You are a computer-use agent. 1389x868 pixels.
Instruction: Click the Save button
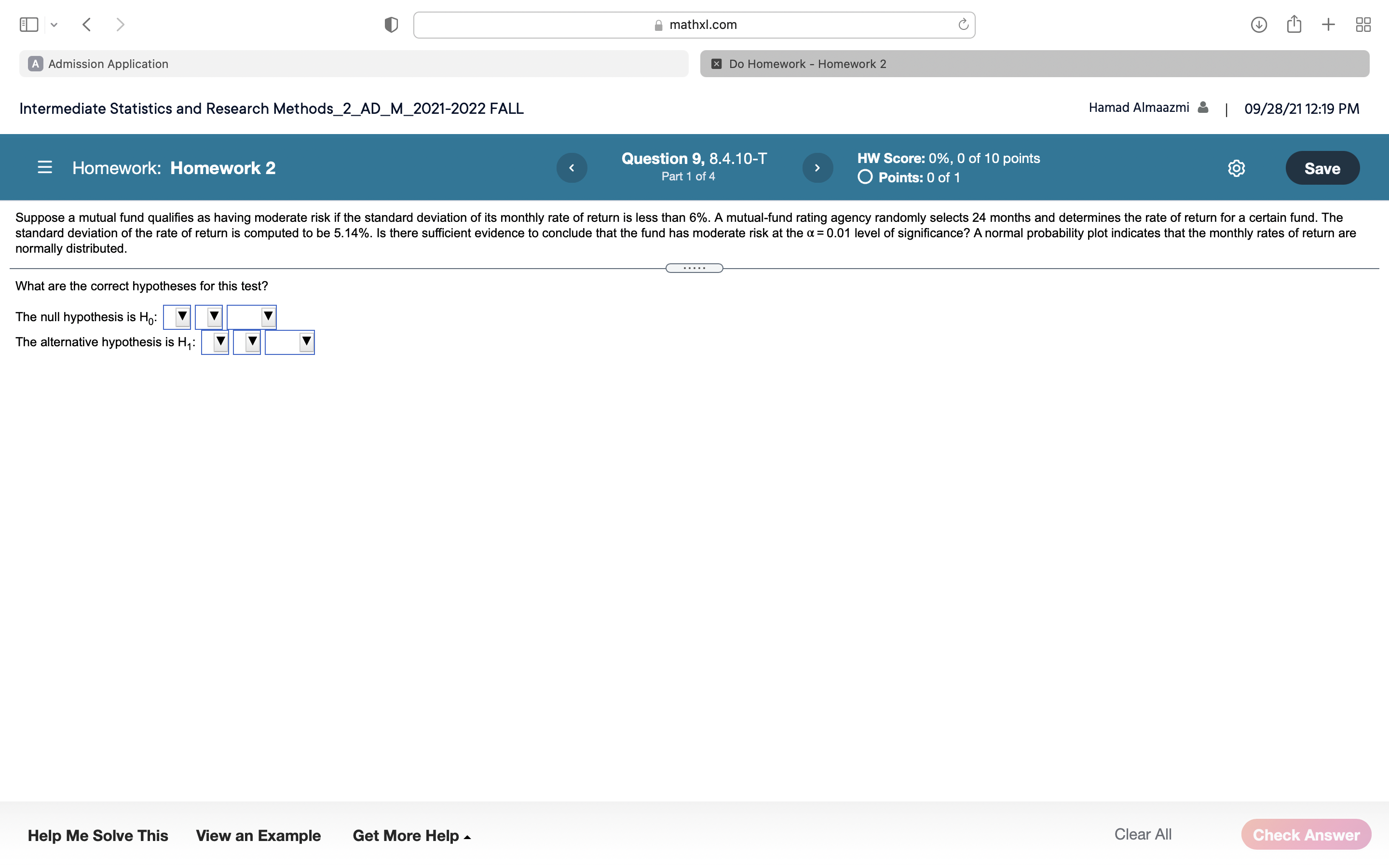[1322, 168]
